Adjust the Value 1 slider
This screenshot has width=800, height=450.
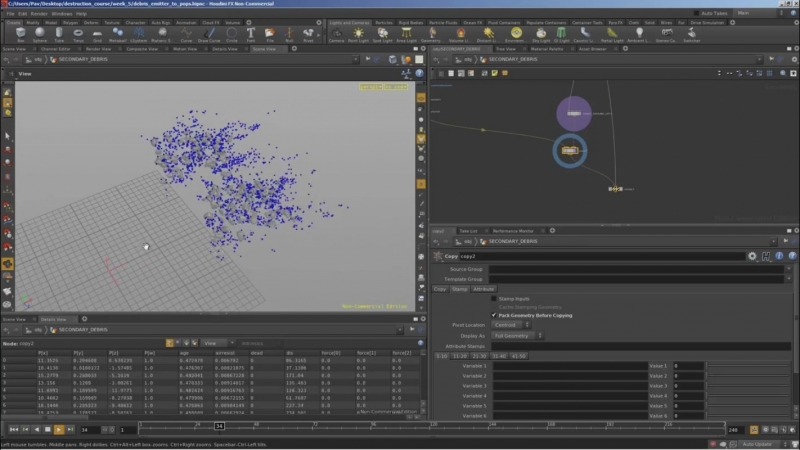748,366
